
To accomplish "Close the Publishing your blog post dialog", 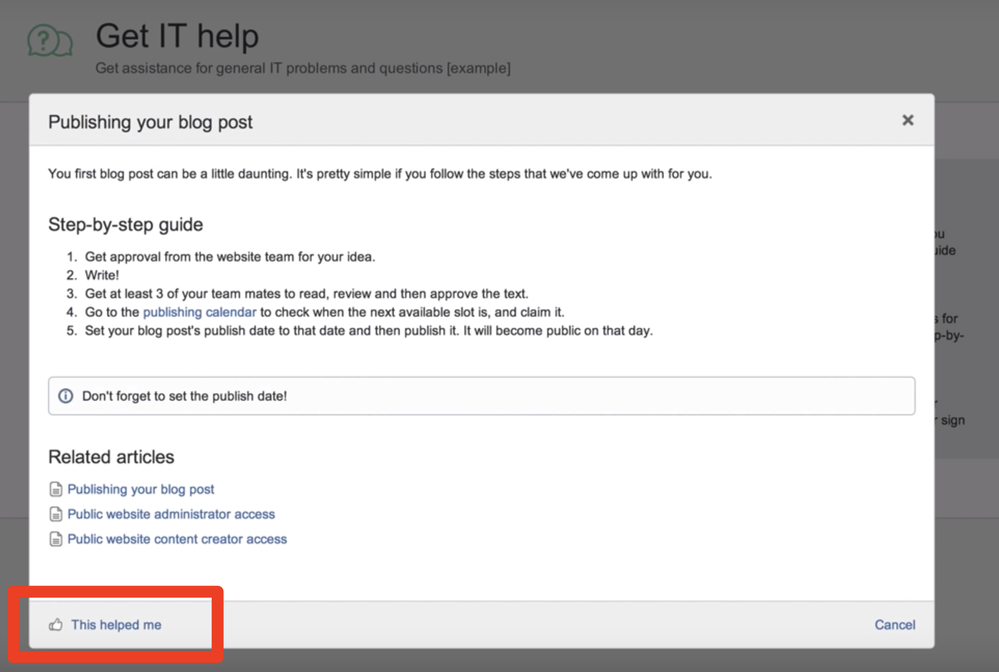I will click(x=908, y=120).
